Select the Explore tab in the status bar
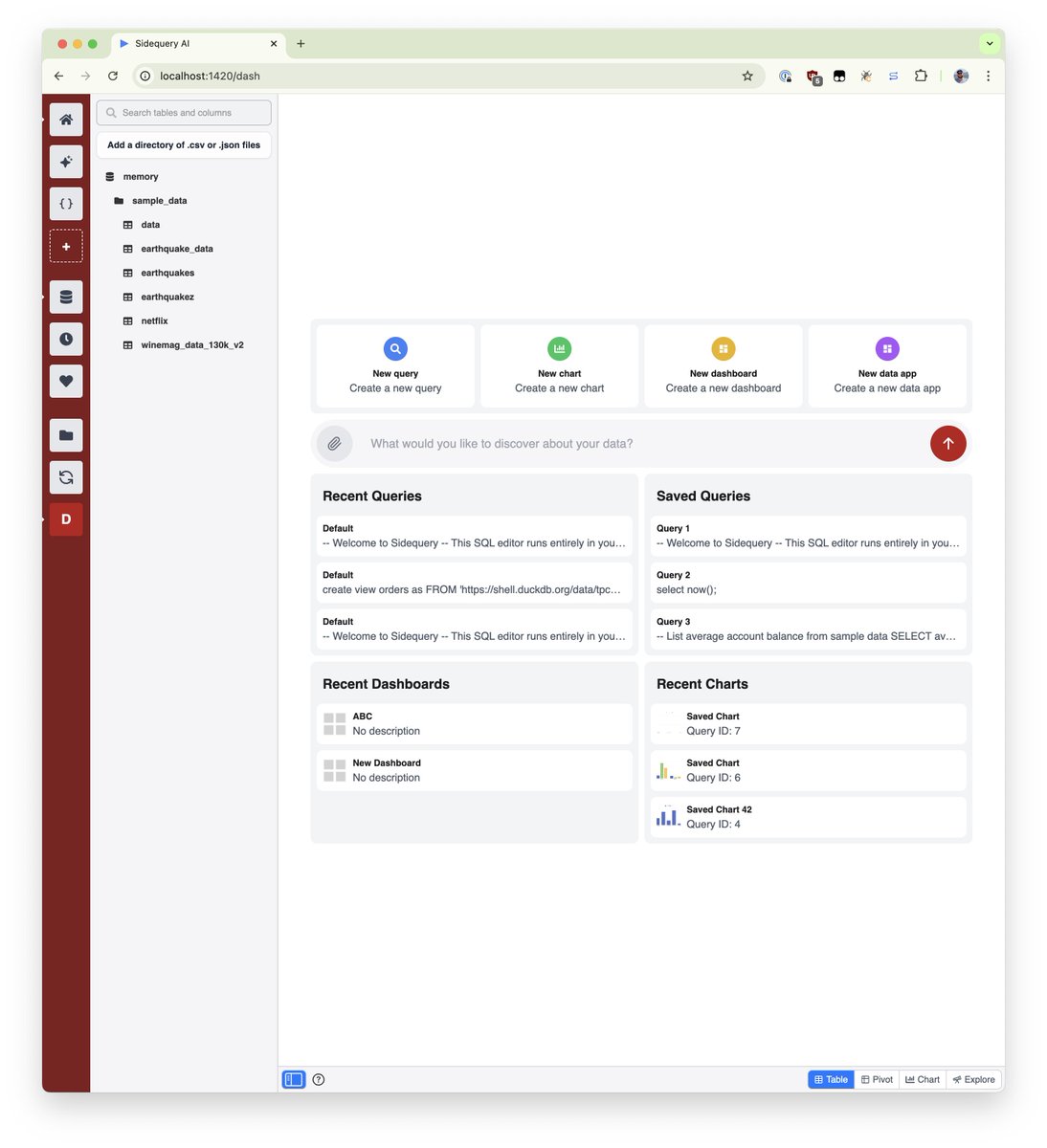The width and height of the screenshot is (1047, 1148). tap(973, 1079)
